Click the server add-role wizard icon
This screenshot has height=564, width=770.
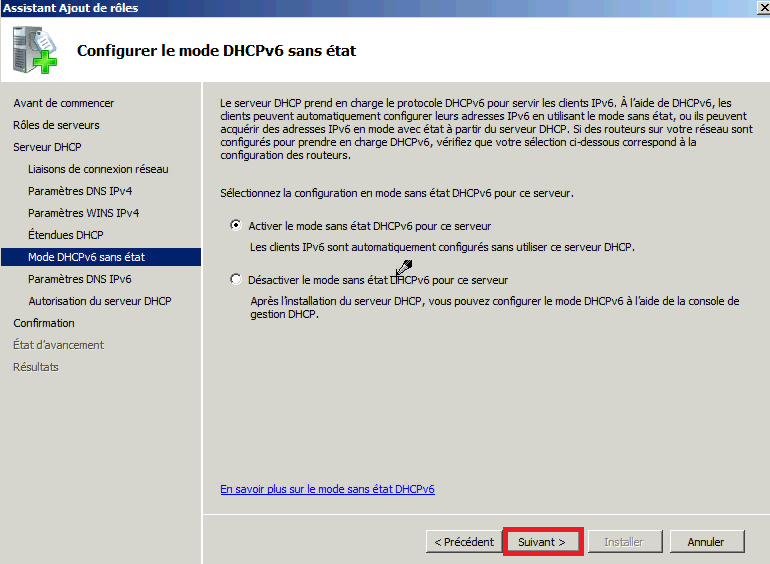tap(34, 50)
